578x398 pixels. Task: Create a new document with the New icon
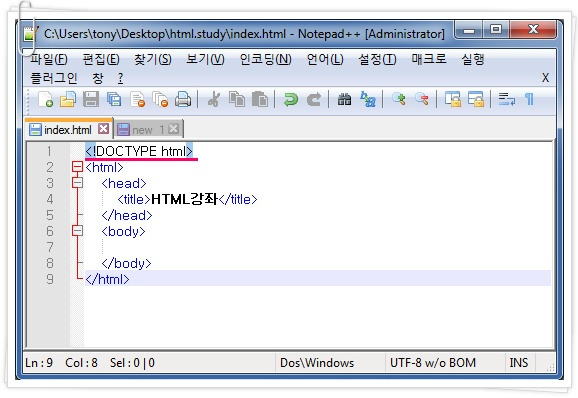tap(45, 100)
